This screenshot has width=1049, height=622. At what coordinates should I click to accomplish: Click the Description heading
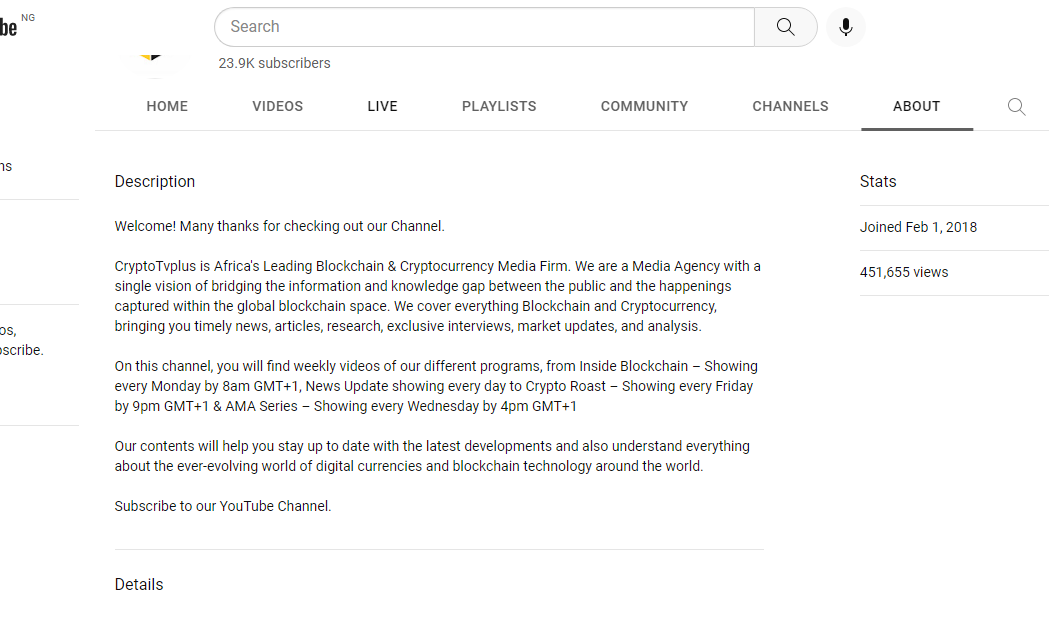(155, 182)
